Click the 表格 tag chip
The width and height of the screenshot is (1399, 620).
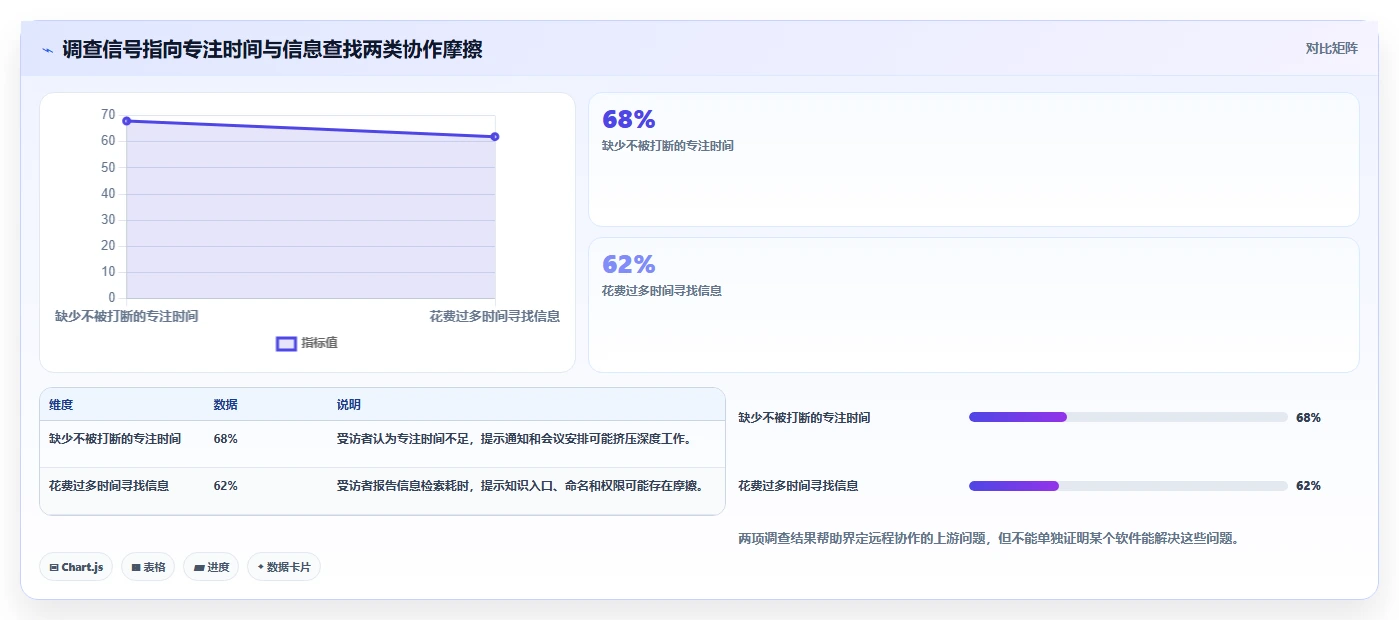(x=148, y=567)
